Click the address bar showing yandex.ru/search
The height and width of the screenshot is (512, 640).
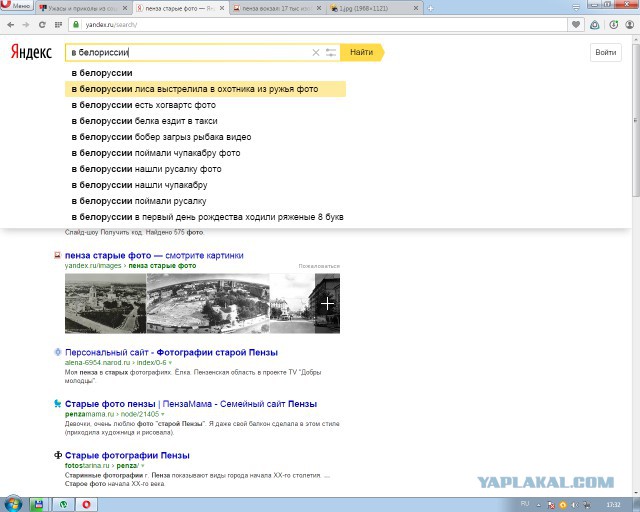pos(318,25)
